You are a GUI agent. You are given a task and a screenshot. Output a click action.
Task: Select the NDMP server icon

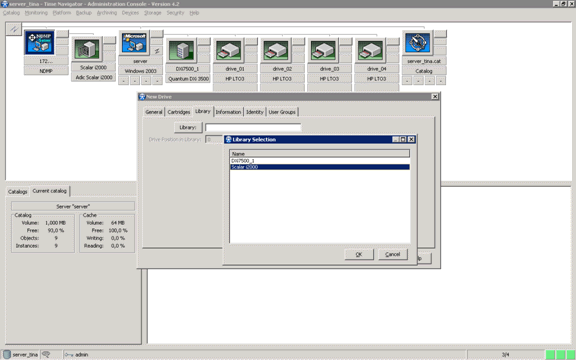point(39,43)
